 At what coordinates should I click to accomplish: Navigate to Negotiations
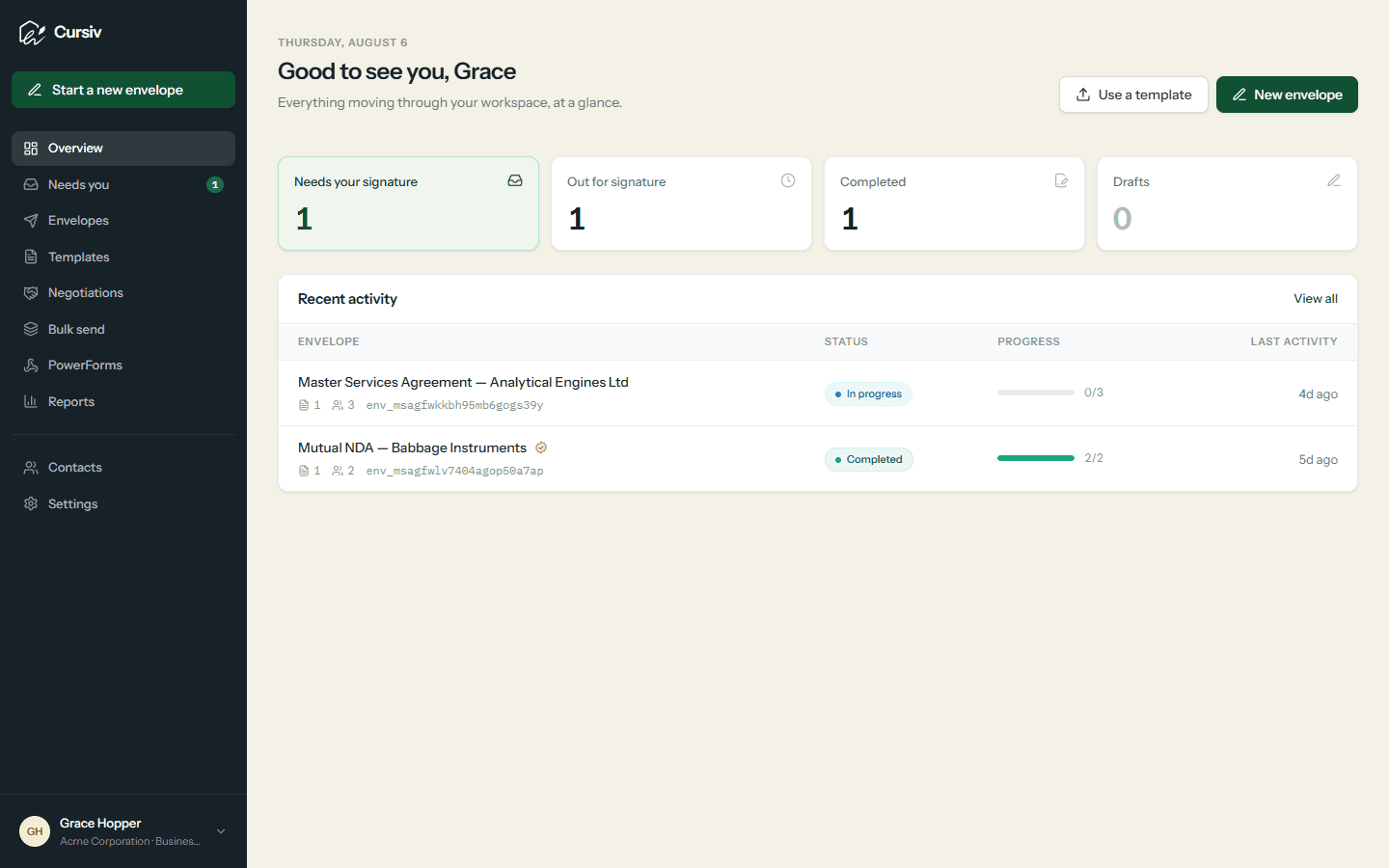[123, 293]
